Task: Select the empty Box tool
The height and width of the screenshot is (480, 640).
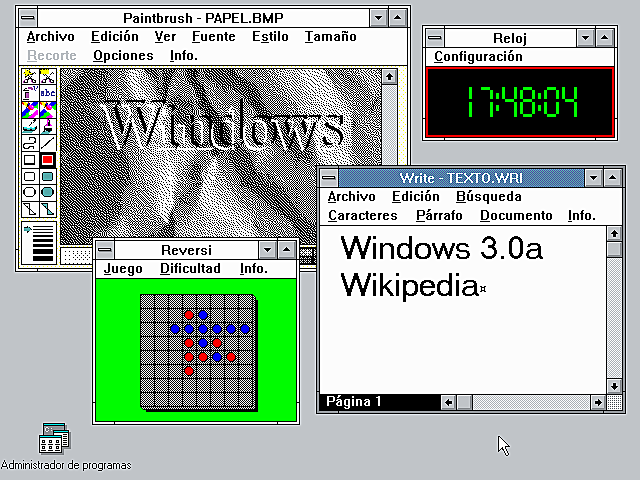Action: [30, 160]
